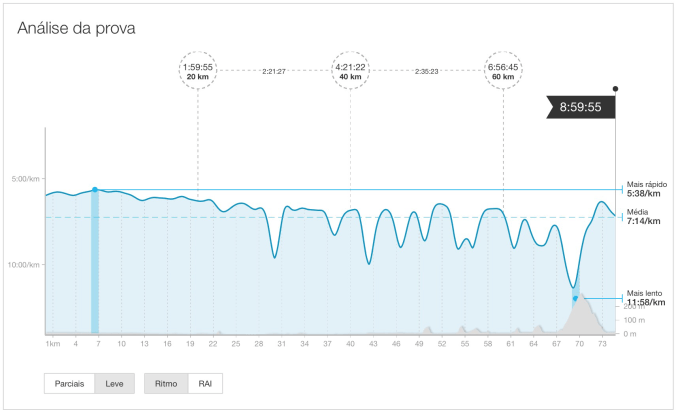Click the 8:59:55 finish time flag

(x=580, y=107)
